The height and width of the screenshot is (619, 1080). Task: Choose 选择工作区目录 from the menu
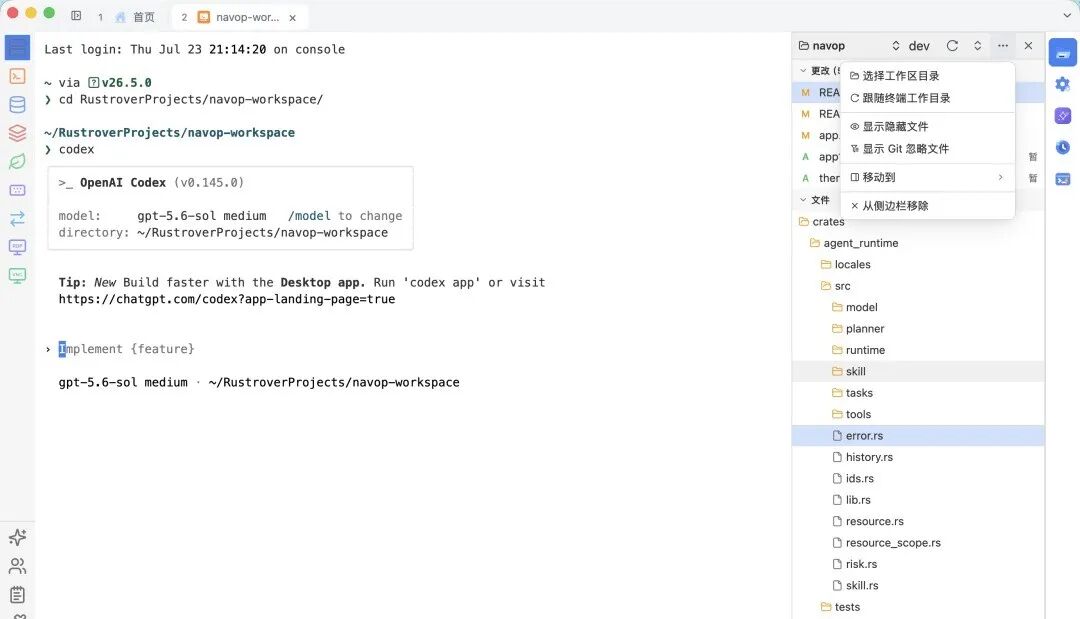927,76
